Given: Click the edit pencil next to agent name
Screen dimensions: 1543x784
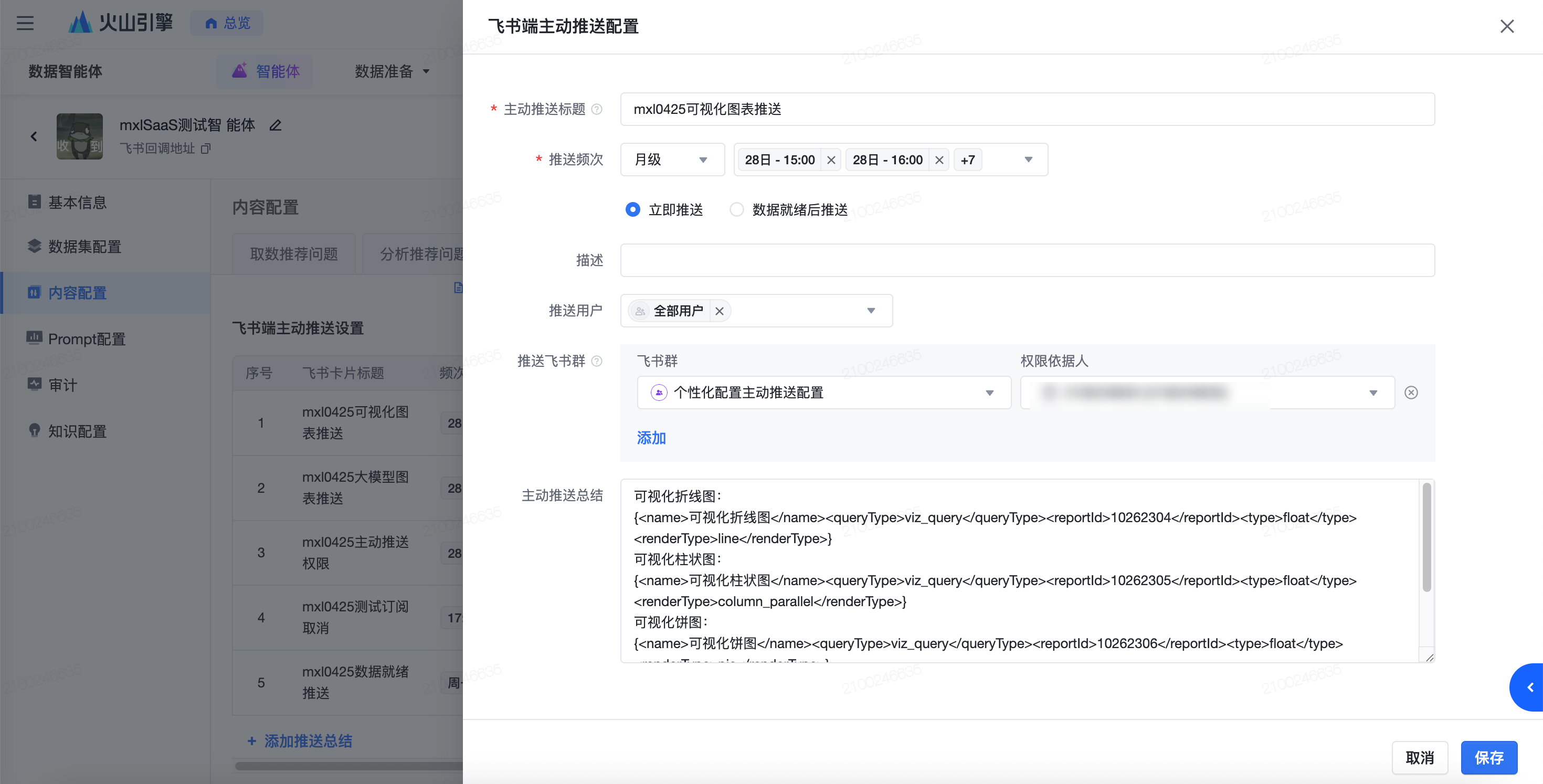Looking at the screenshot, I should pyautogui.click(x=275, y=126).
